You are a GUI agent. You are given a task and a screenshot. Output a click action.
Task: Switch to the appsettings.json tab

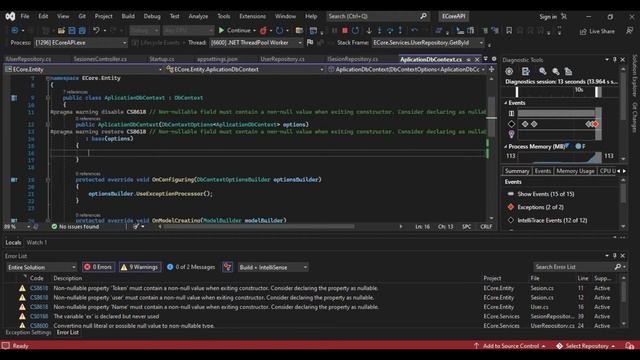tap(217, 59)
